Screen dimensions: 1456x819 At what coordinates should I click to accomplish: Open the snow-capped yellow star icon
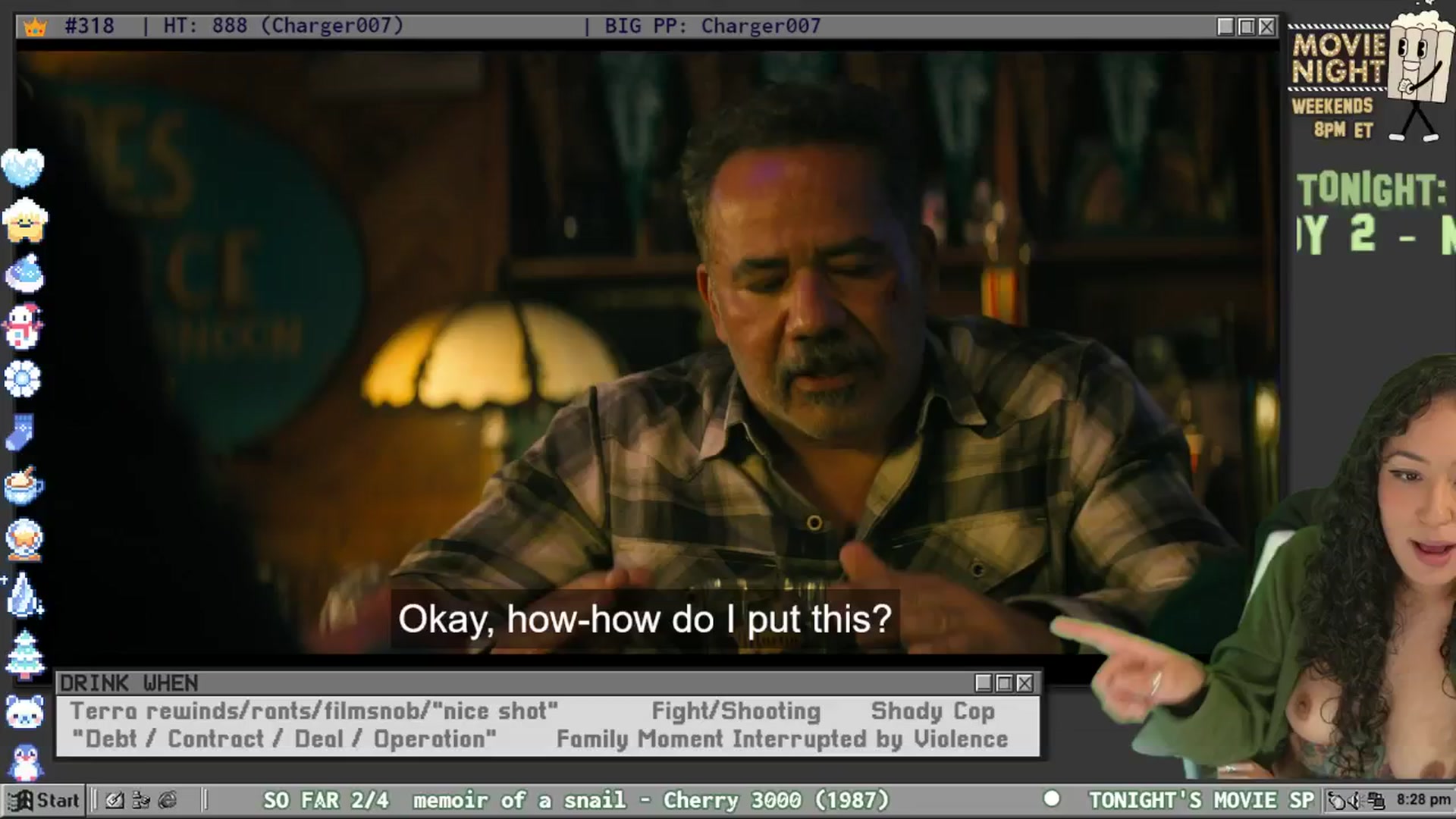pos(25,220)
